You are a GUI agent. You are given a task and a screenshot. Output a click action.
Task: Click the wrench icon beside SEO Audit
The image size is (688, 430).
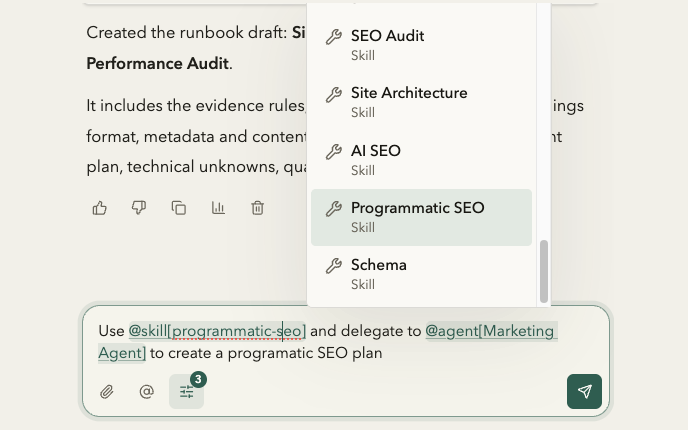tap(334, 37)
